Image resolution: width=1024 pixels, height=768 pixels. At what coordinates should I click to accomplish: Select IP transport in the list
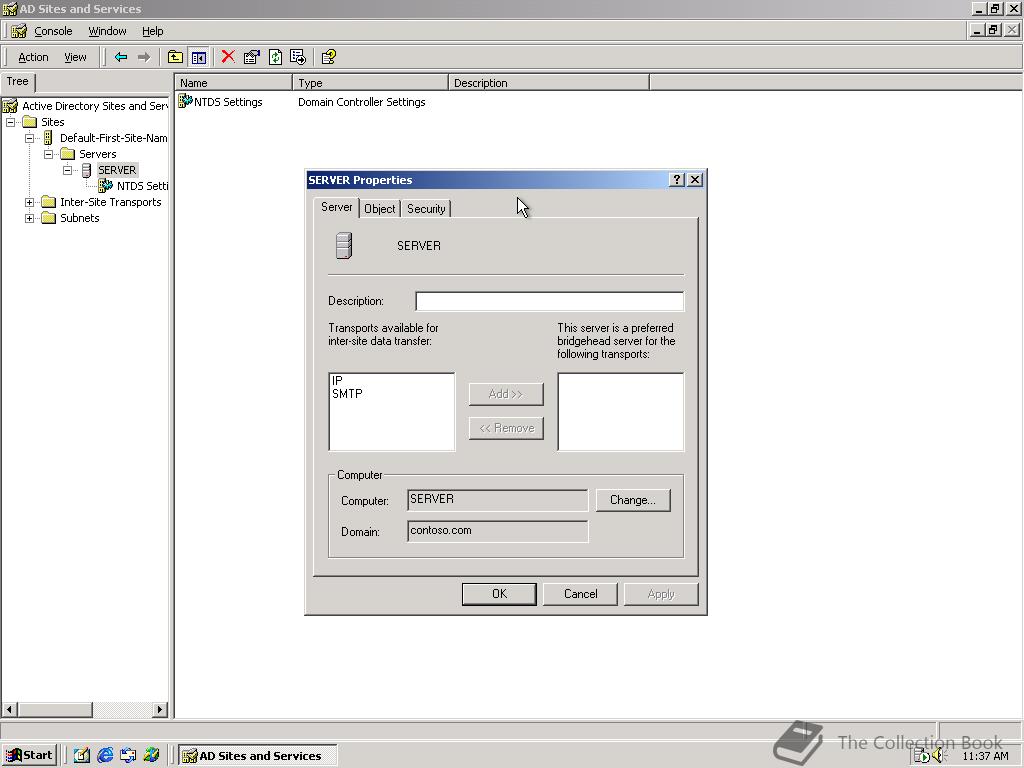point(337,380)
